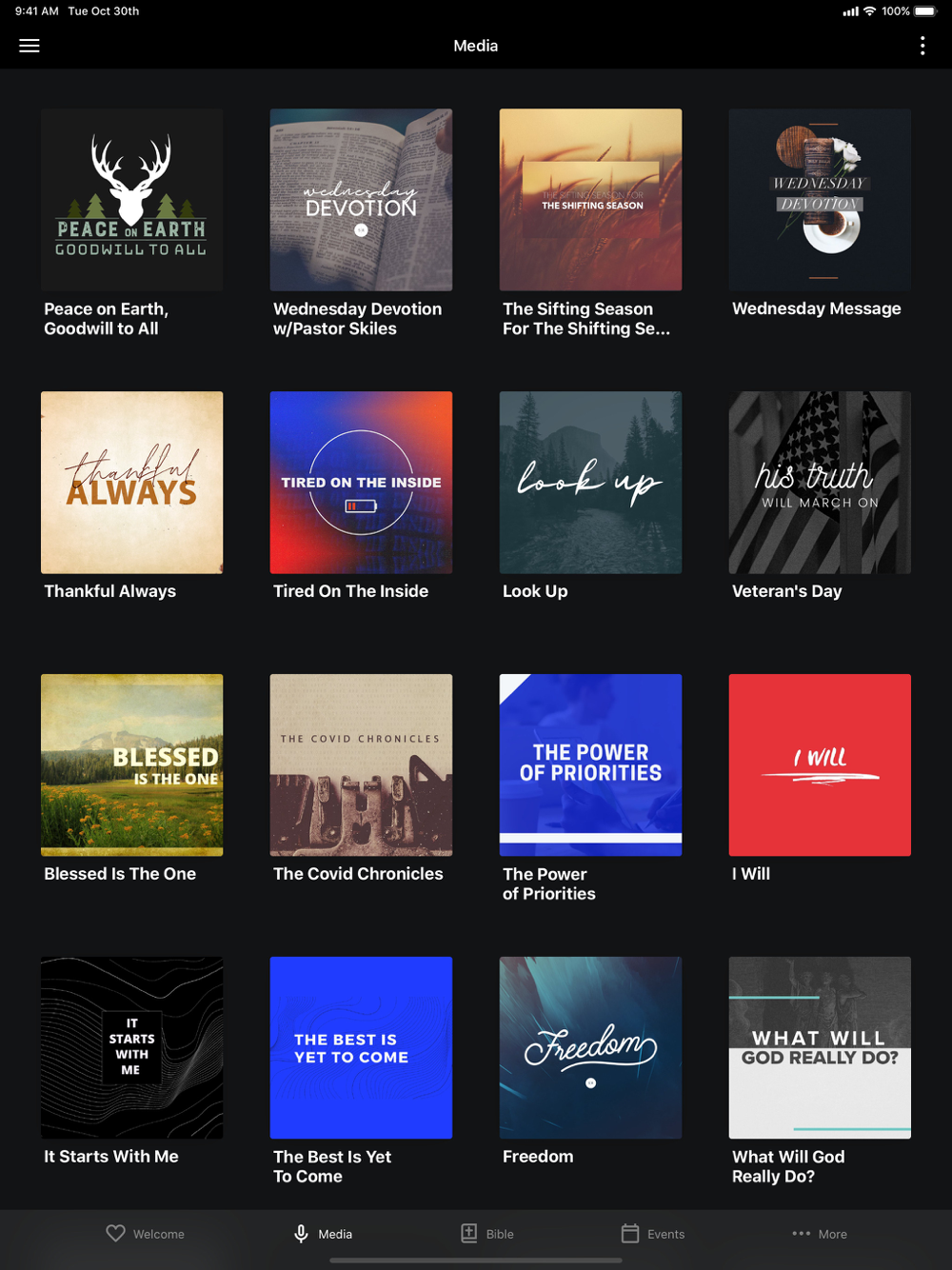The width and height of the screenshot is (952, 1270).
Task: Switch to the Events tab label
Action: click(665, 1234)
